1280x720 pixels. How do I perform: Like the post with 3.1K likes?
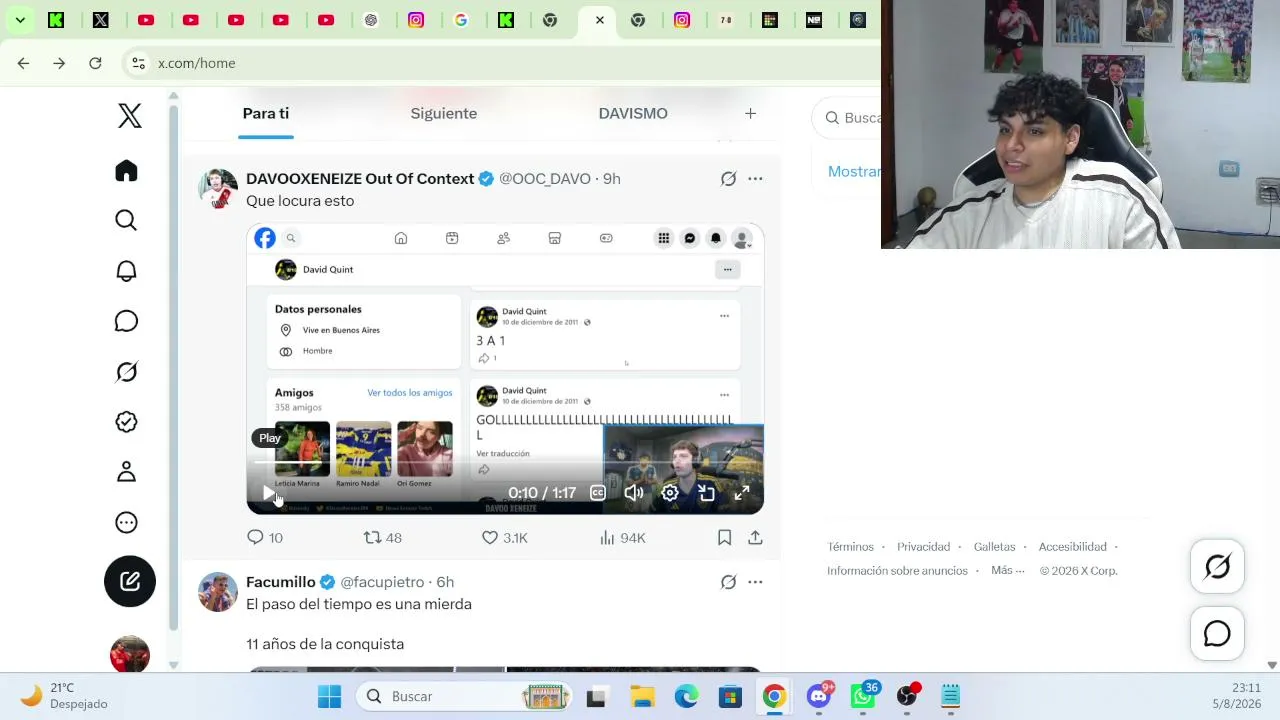click(x=504, y=537)
